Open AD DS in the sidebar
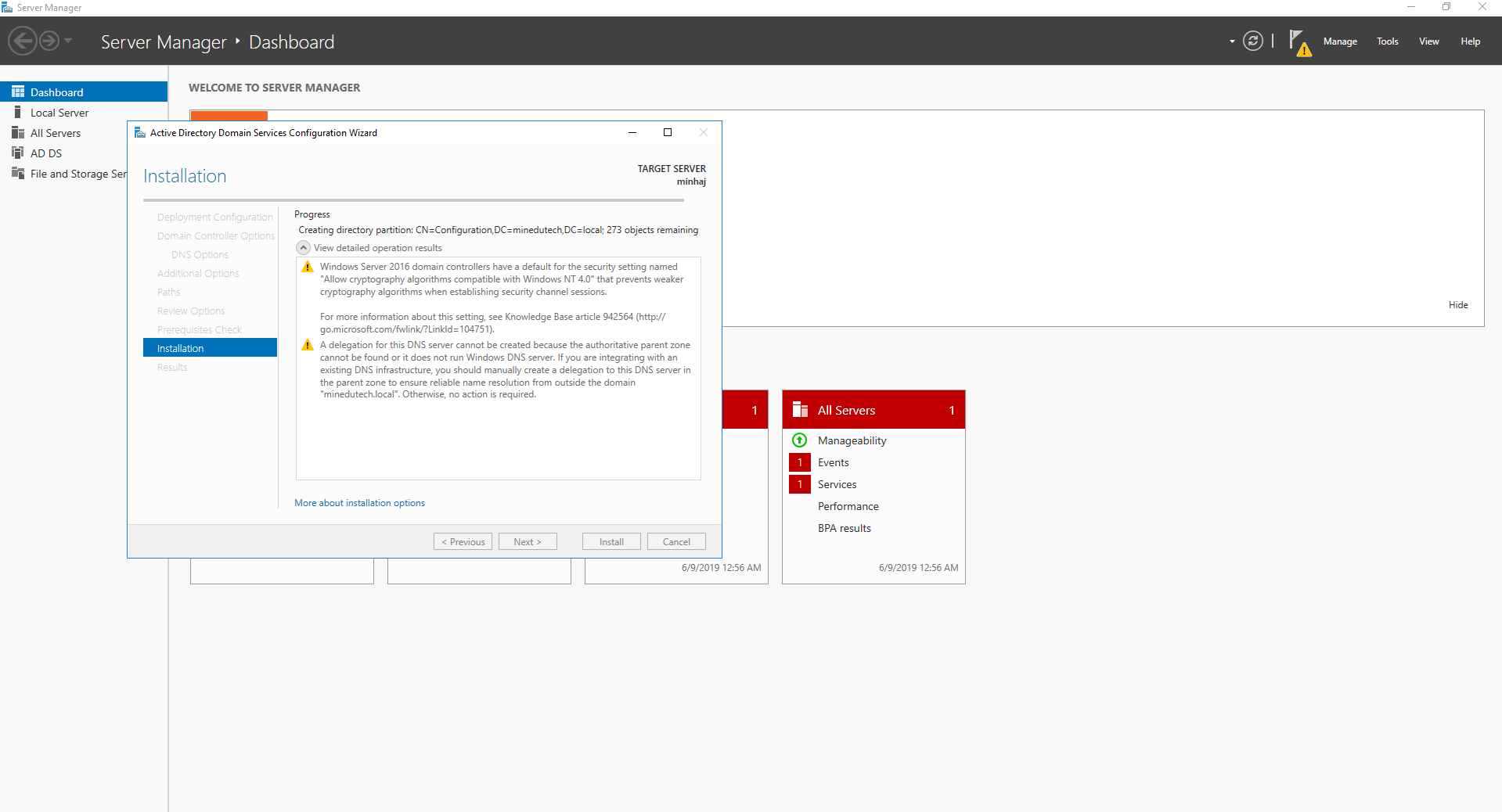This screenshot has width=1502, height=812. coord(45,153)
